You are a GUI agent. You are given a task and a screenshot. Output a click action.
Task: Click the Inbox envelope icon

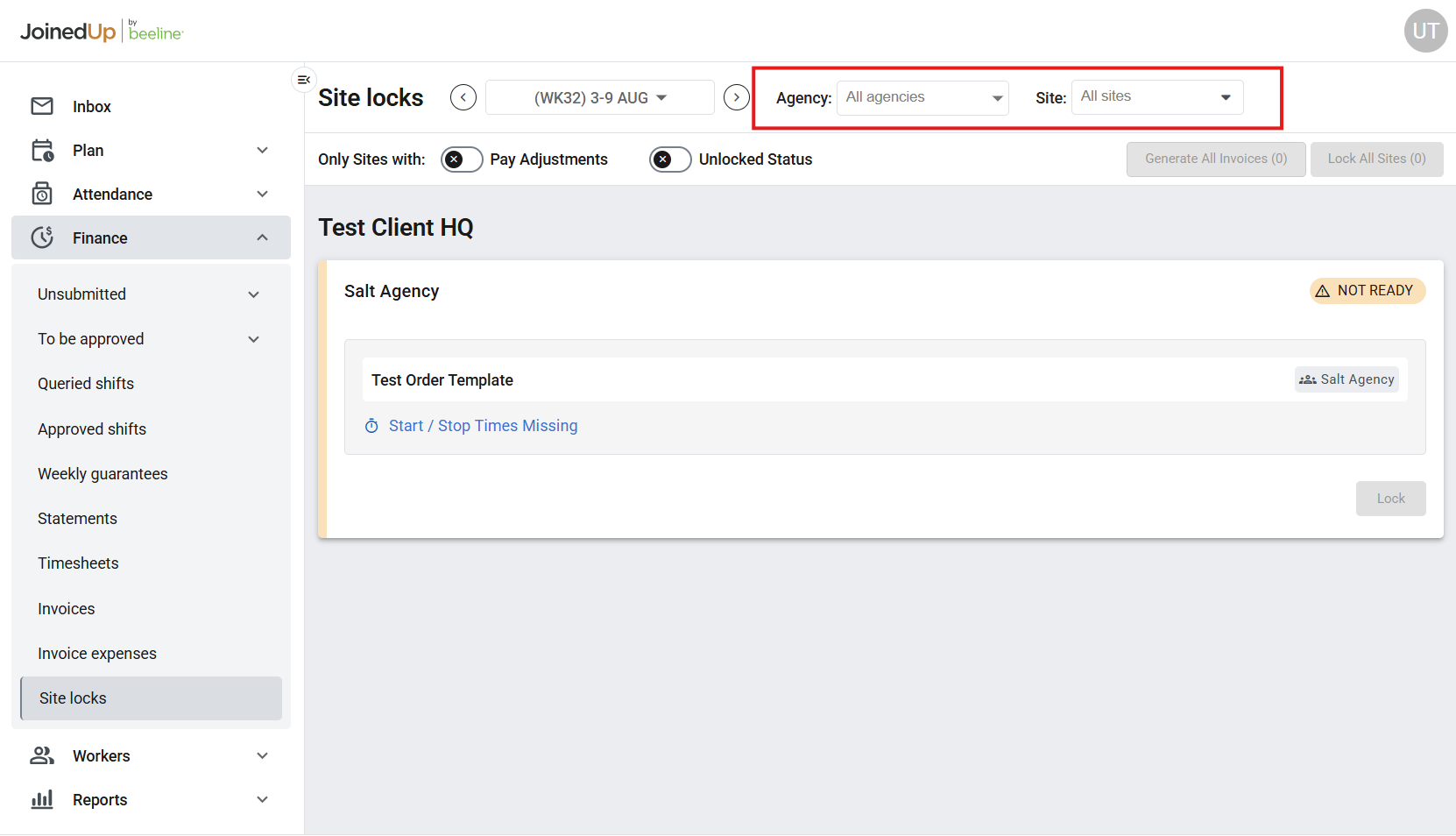click(42, 106)
